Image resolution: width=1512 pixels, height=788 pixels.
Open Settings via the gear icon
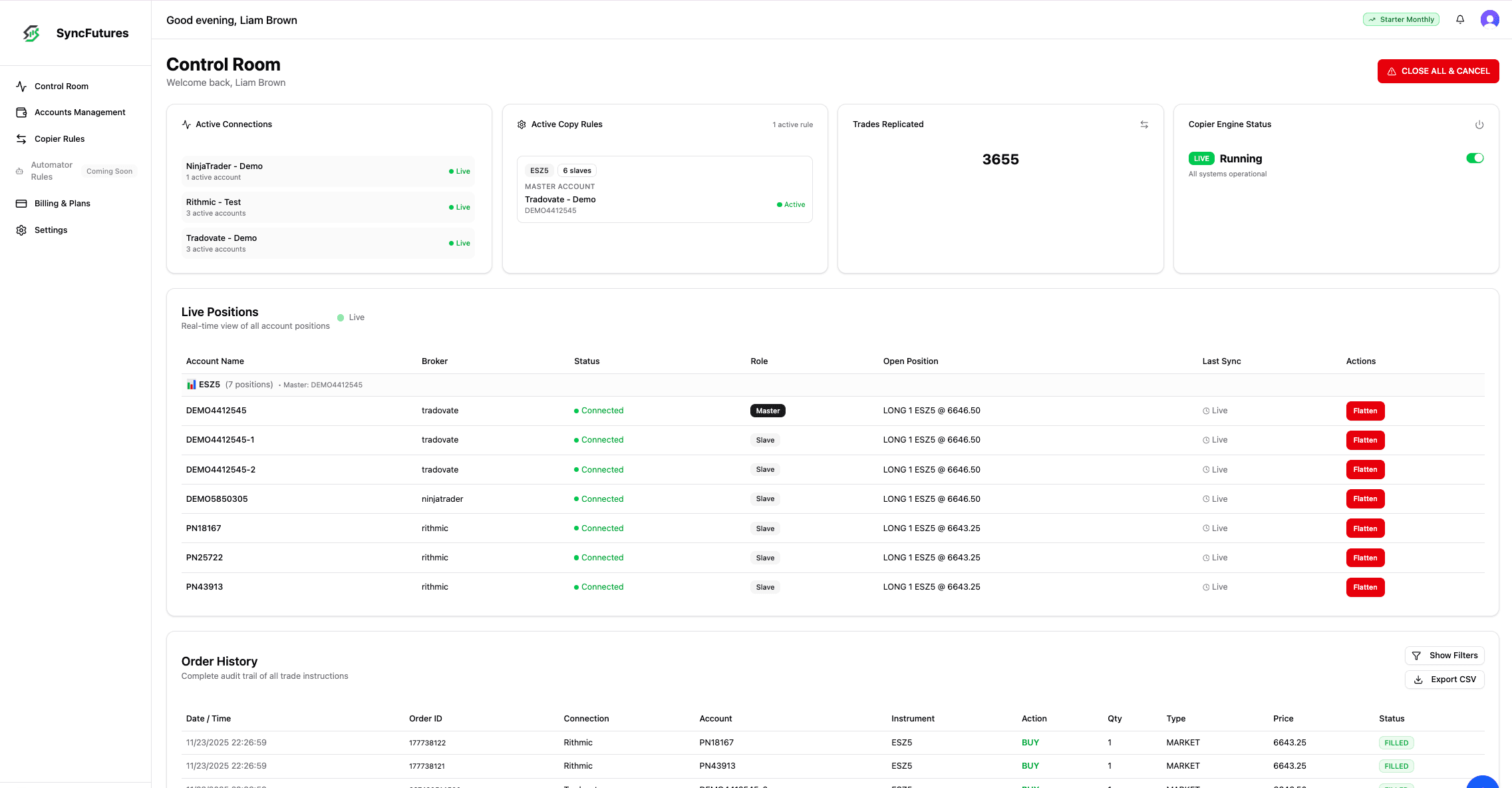point(21,230)
